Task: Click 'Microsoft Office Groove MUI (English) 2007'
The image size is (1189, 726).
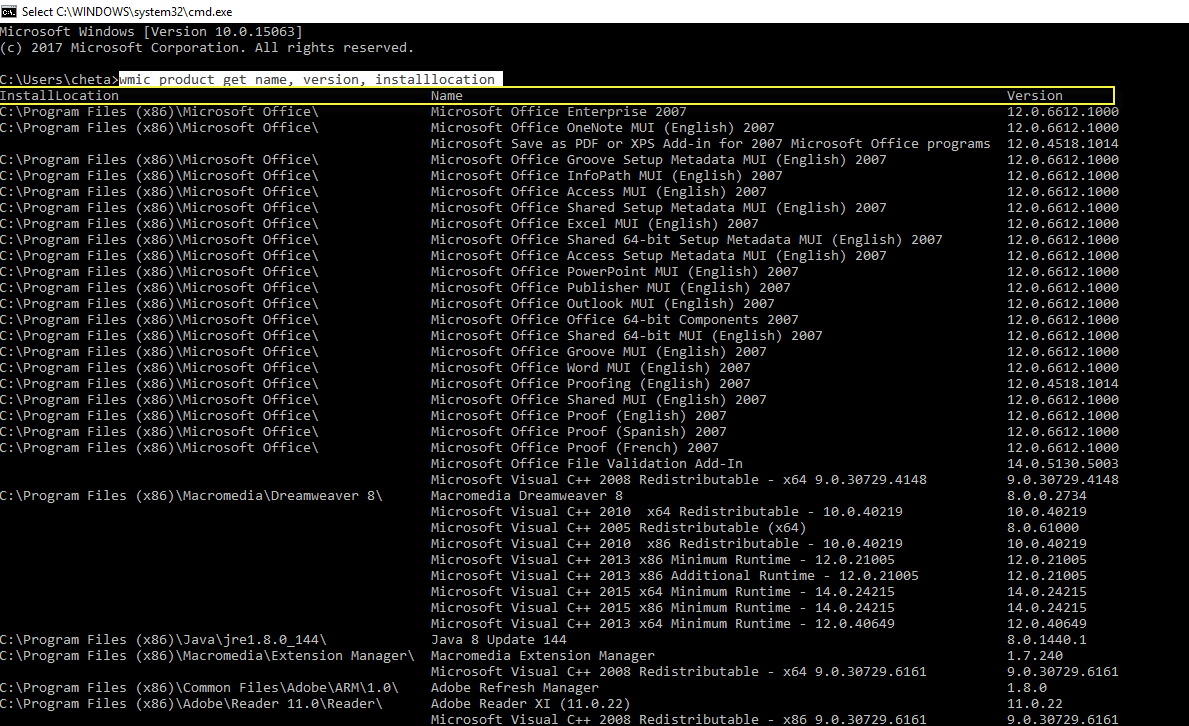Action: (x=598, y=350)
